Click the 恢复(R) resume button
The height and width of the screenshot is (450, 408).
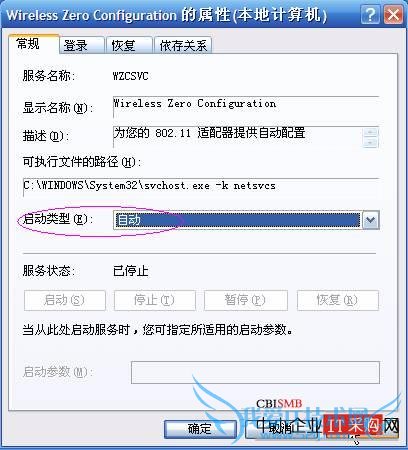(338, 300)
